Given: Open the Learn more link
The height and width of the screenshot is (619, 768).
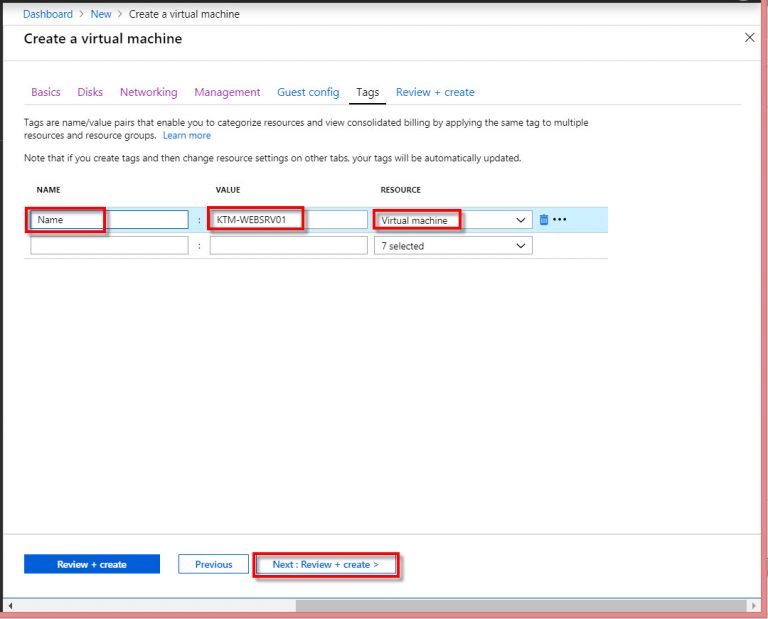Looking at the screenshot, I should [x=187, y=136].
